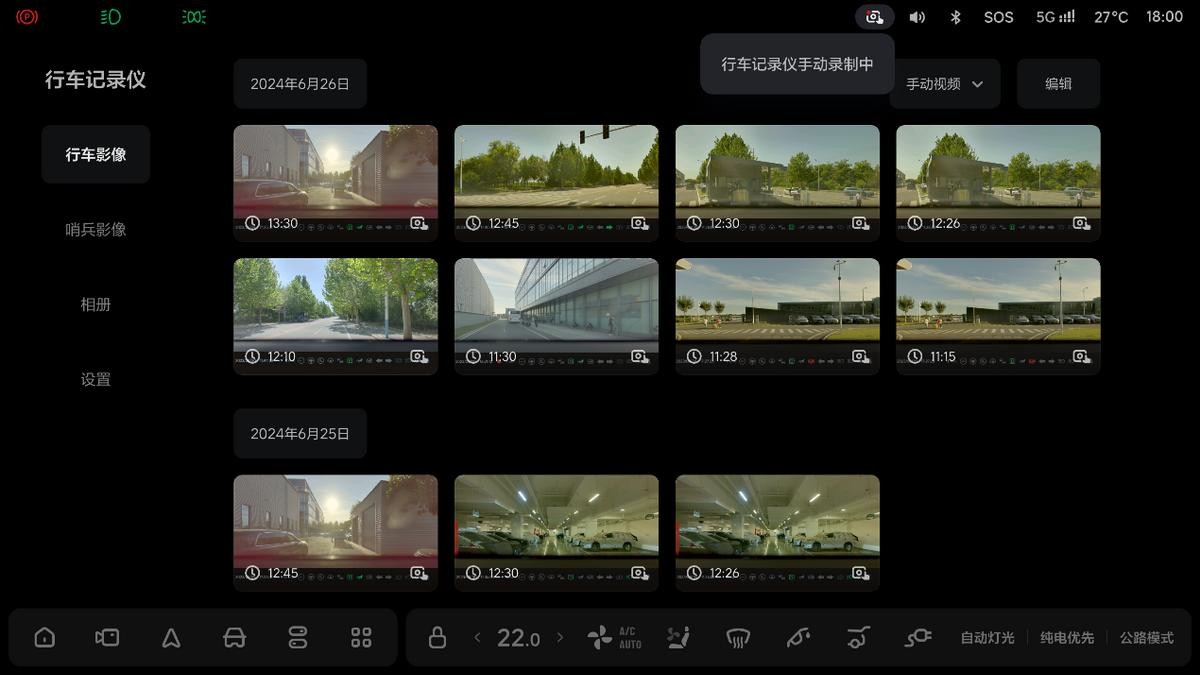Tap the Bluetooth icon in the status bar
Screen dimensions: 1200x675
[x=955, y=17]
